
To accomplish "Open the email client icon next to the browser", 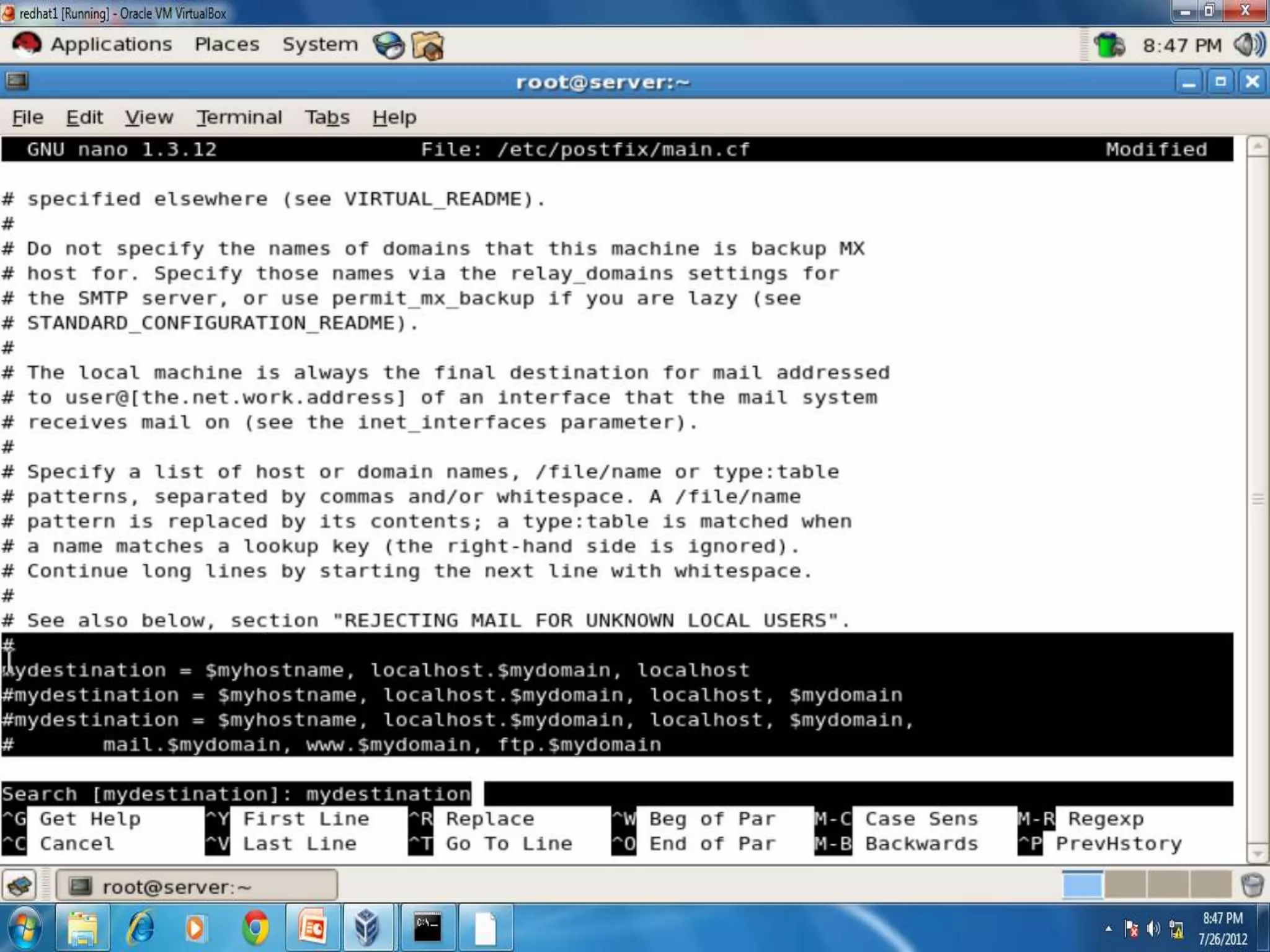I will pyautogui.click(x=427, y=45).
